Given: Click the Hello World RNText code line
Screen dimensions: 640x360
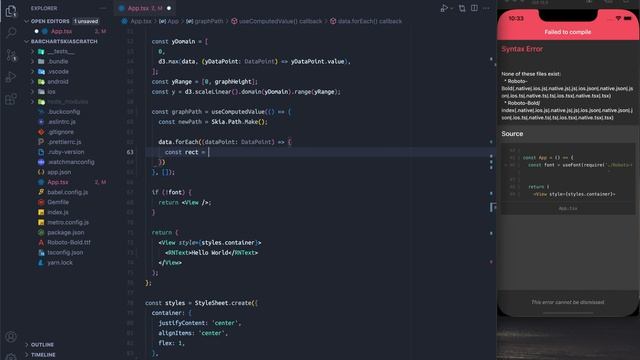Looking at the screenshot, I should [211, 253].
